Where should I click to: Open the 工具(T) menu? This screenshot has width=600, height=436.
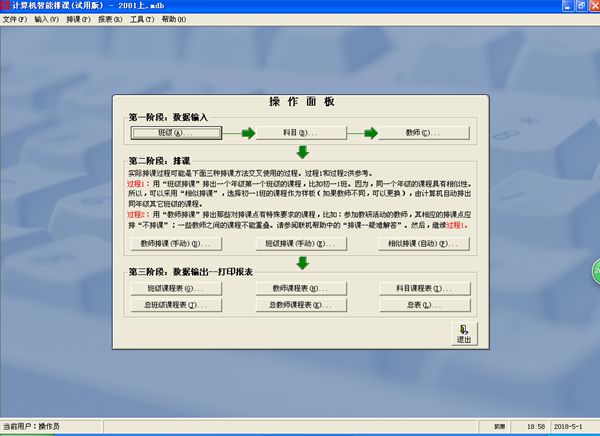click(142, 19)
